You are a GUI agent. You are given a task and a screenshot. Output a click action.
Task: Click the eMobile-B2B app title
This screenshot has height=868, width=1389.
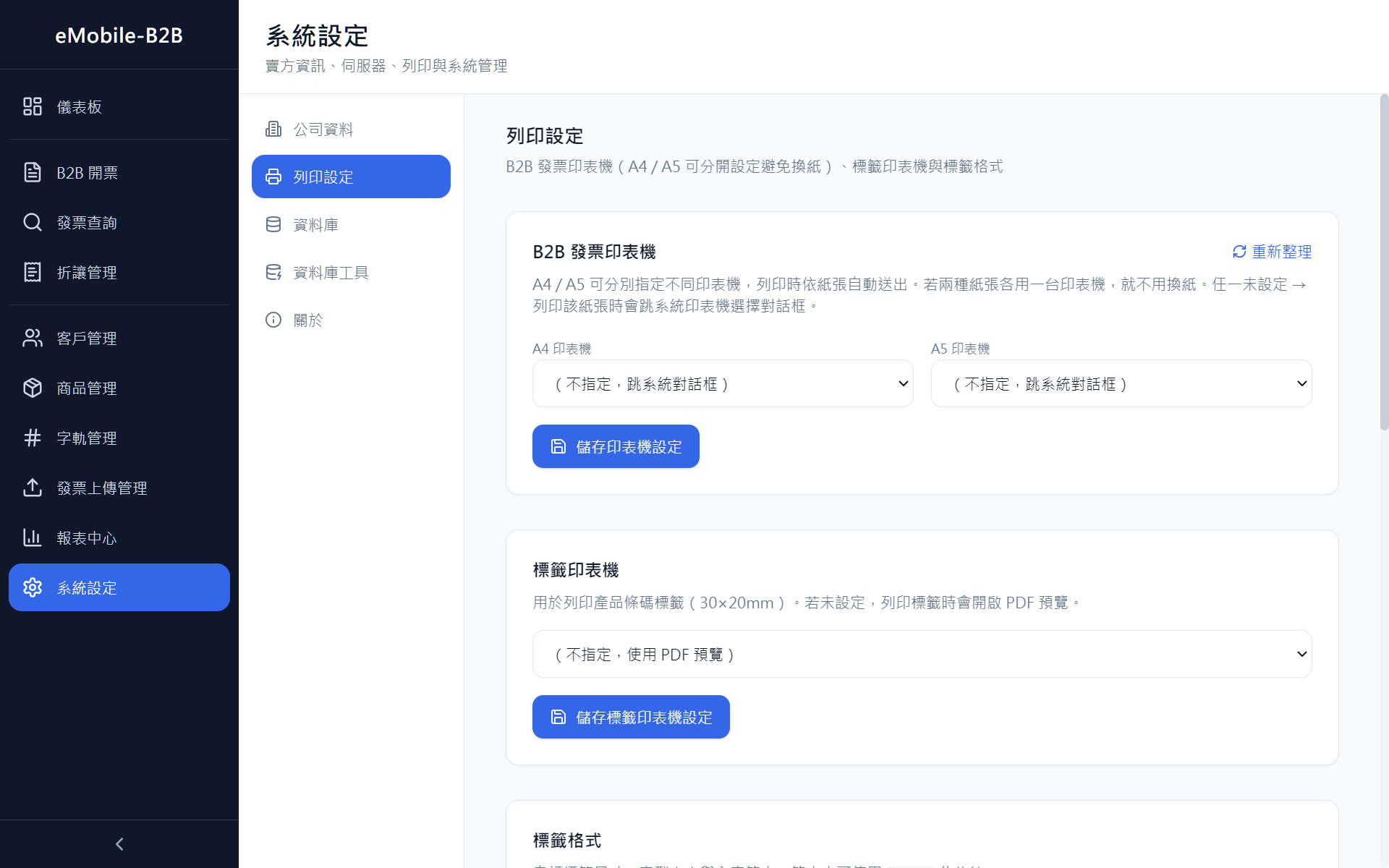pos(119,35)
